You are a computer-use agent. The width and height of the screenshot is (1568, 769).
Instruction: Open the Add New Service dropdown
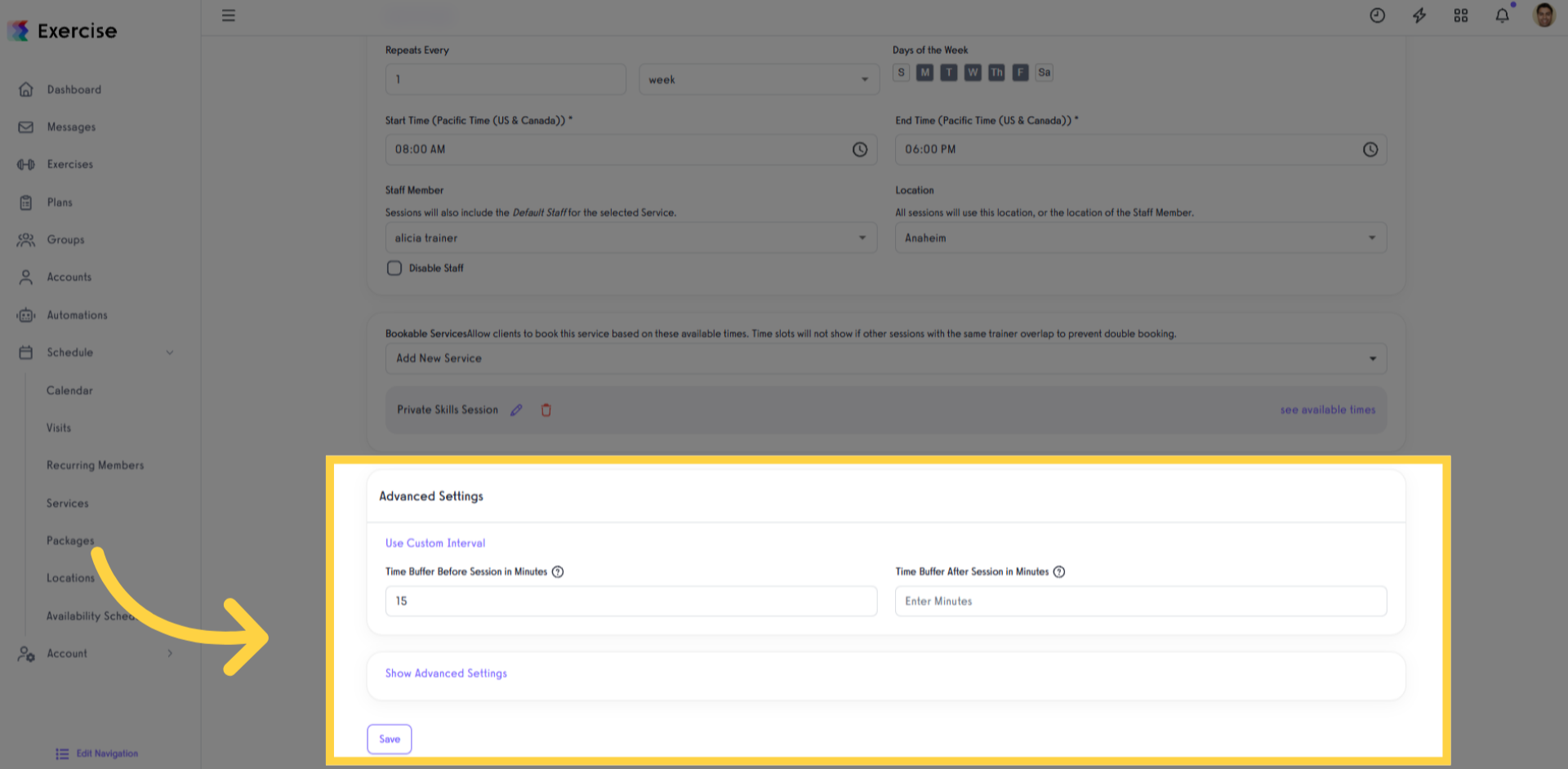click(x=886, y=358)
